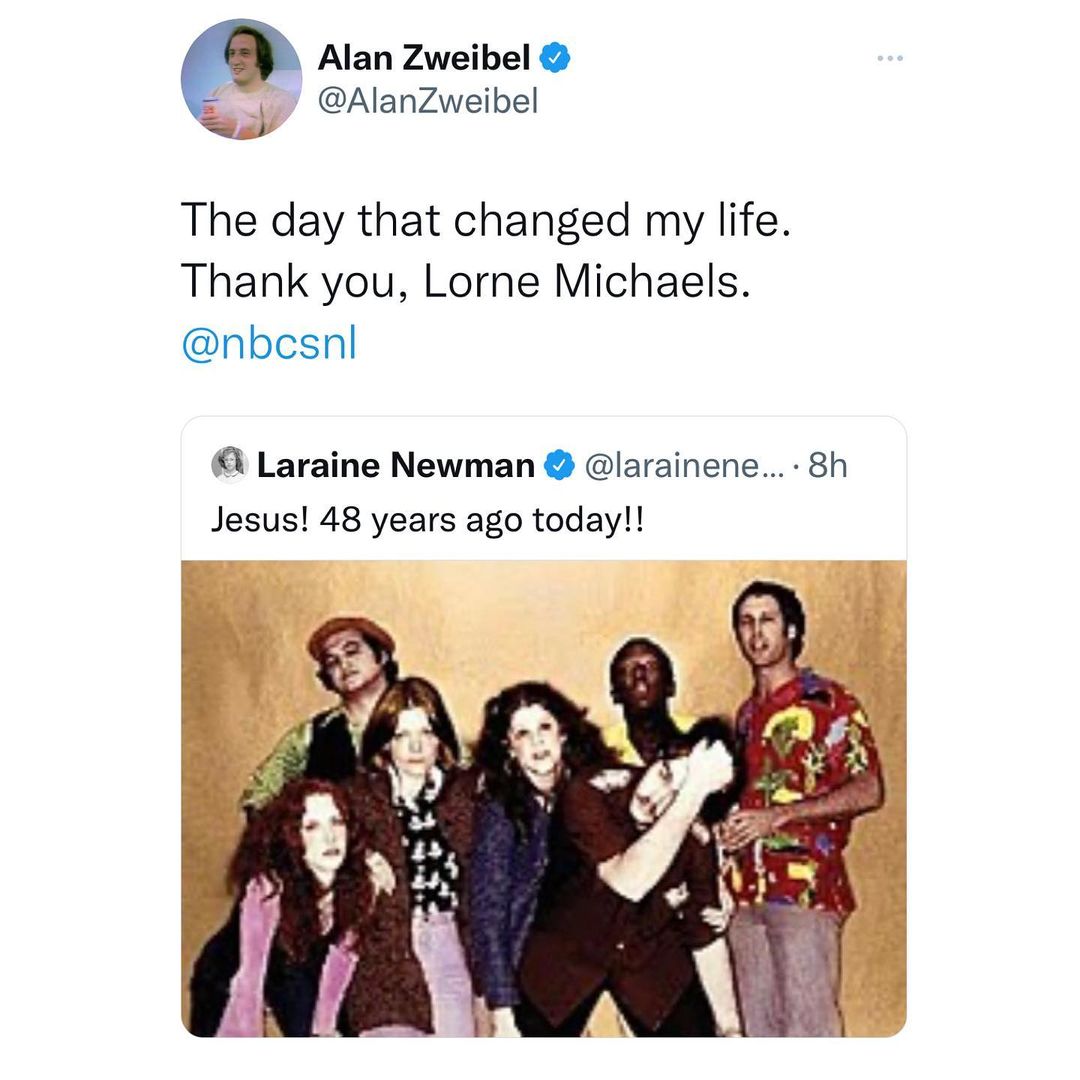Viewport: 1080px width, 1080px height.
Task: Click the verified badge beside Laraine Newman
Action: [x=558, y=465]
